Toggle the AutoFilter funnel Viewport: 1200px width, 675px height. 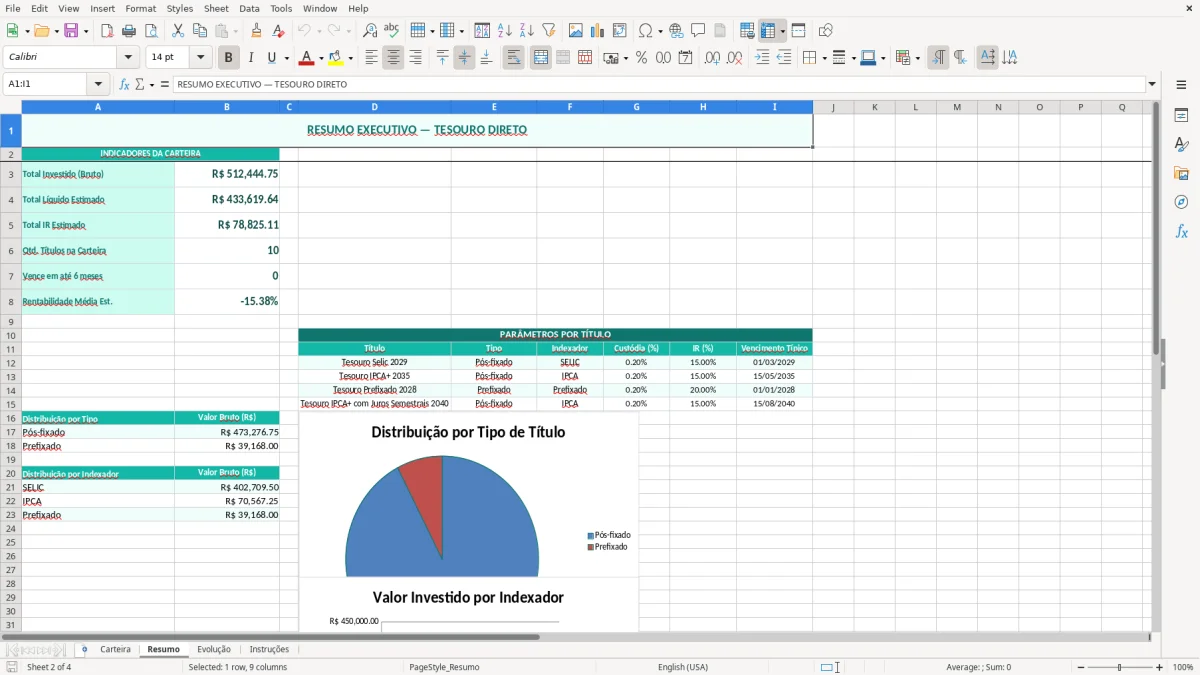click(x=548, y=31)
